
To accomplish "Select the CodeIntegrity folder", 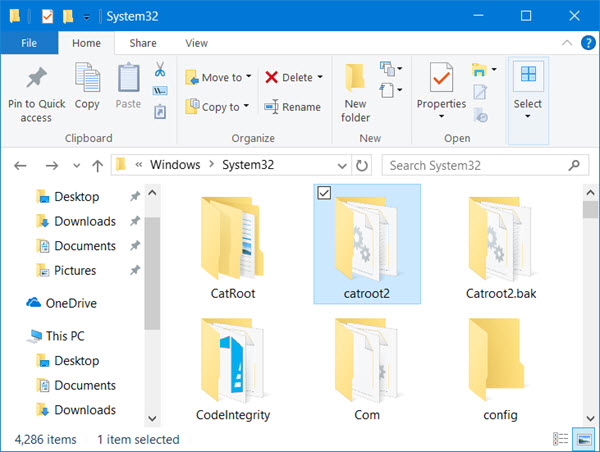I will pos(233,369).
